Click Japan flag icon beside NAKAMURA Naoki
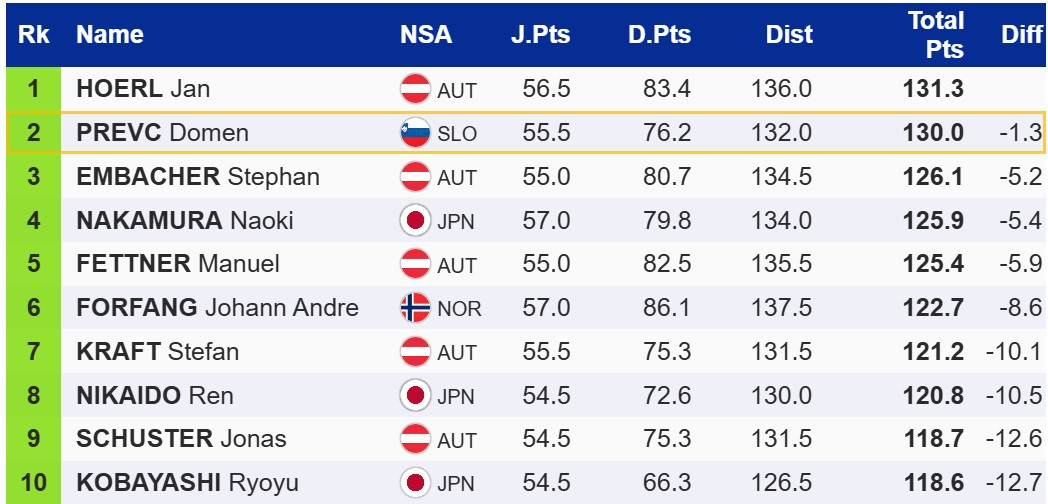The width and height of the screenshot is (1048, 504). click(x=415, y=220)
